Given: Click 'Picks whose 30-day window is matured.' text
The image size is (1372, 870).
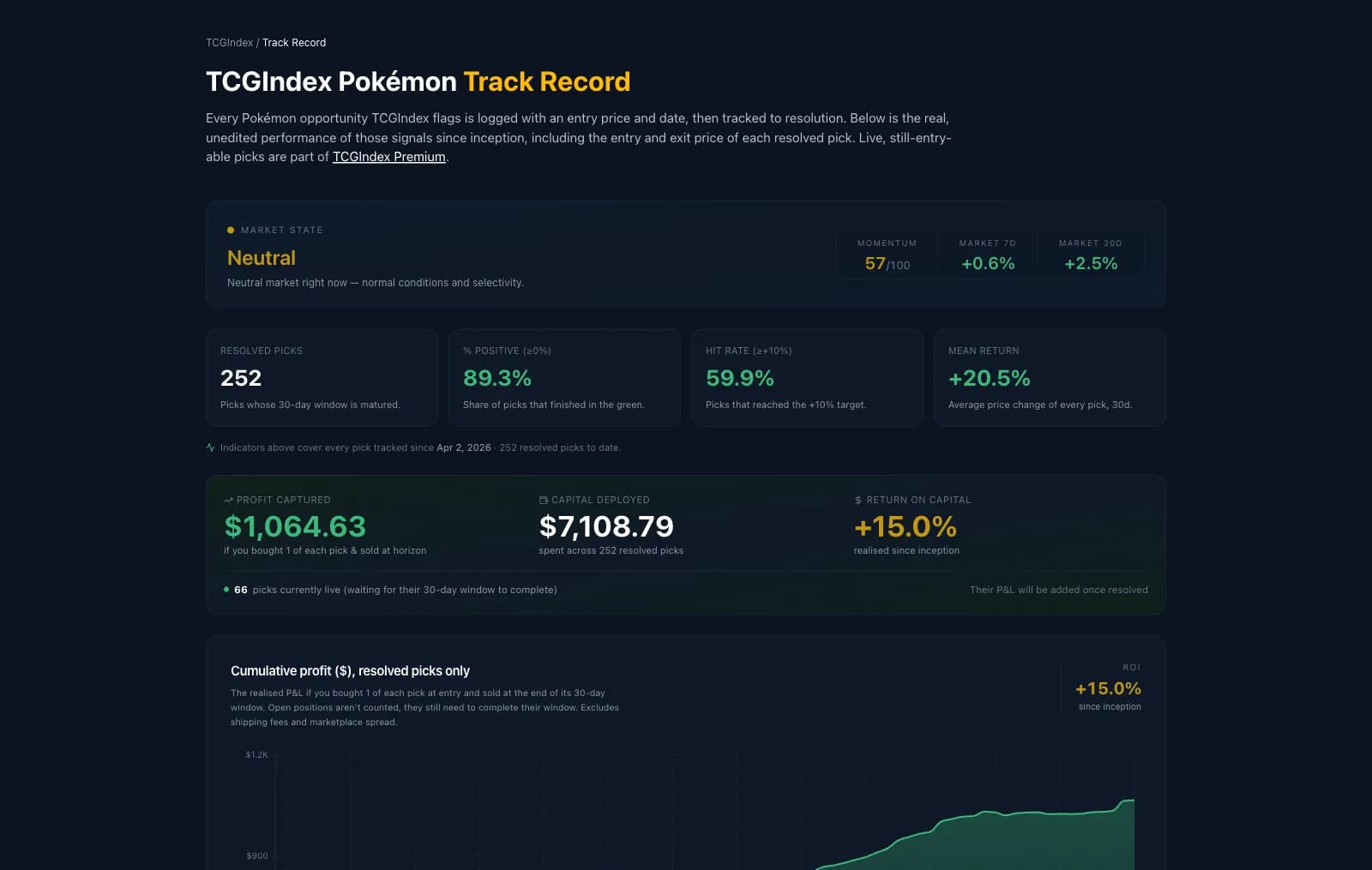Looking at the screenshot, I should (310, 405).
